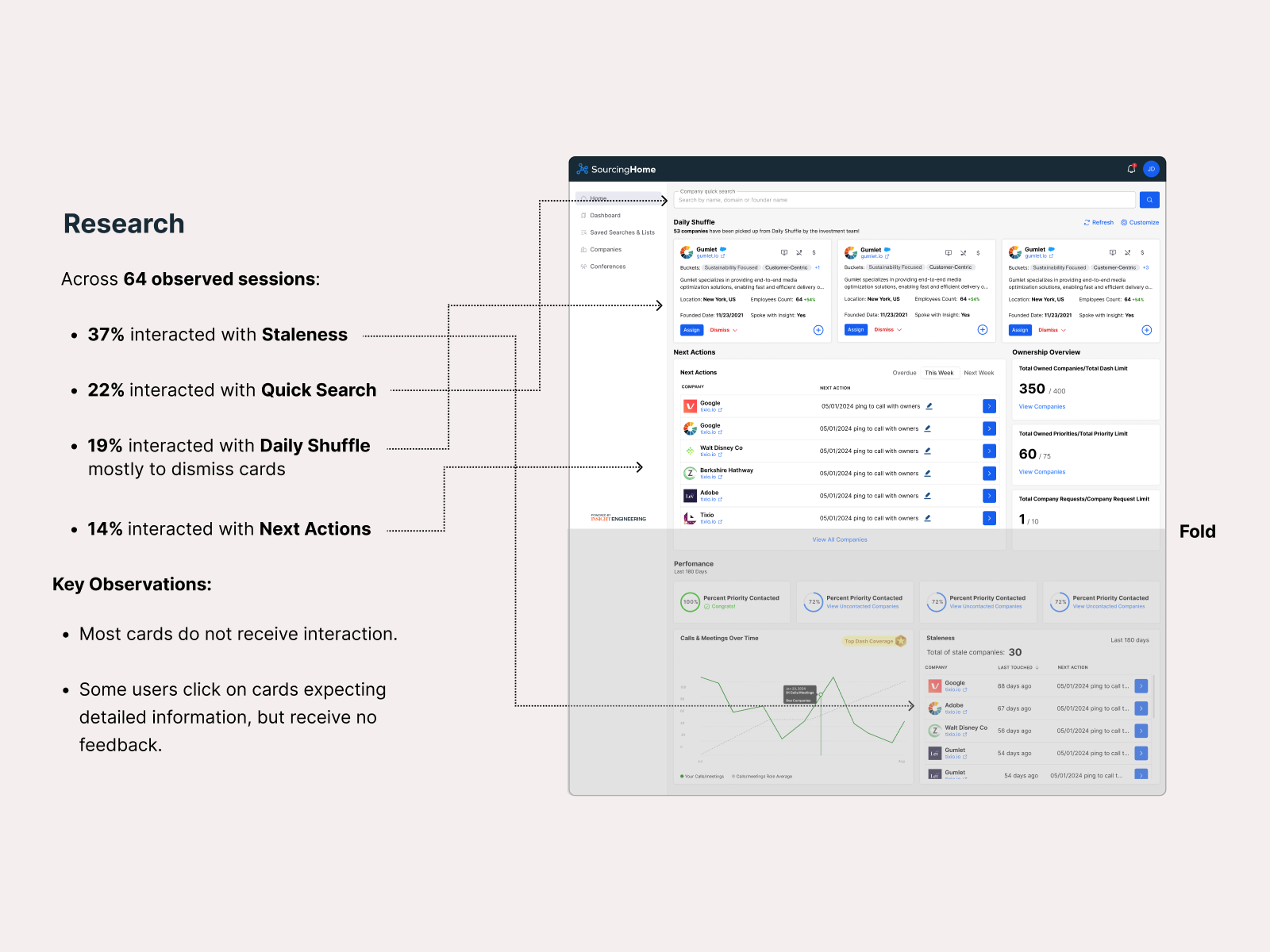The width and height of the screenshot is (1270, 952).
Task: Go to Conferences in the sidebar
Action: coord(607,267)
